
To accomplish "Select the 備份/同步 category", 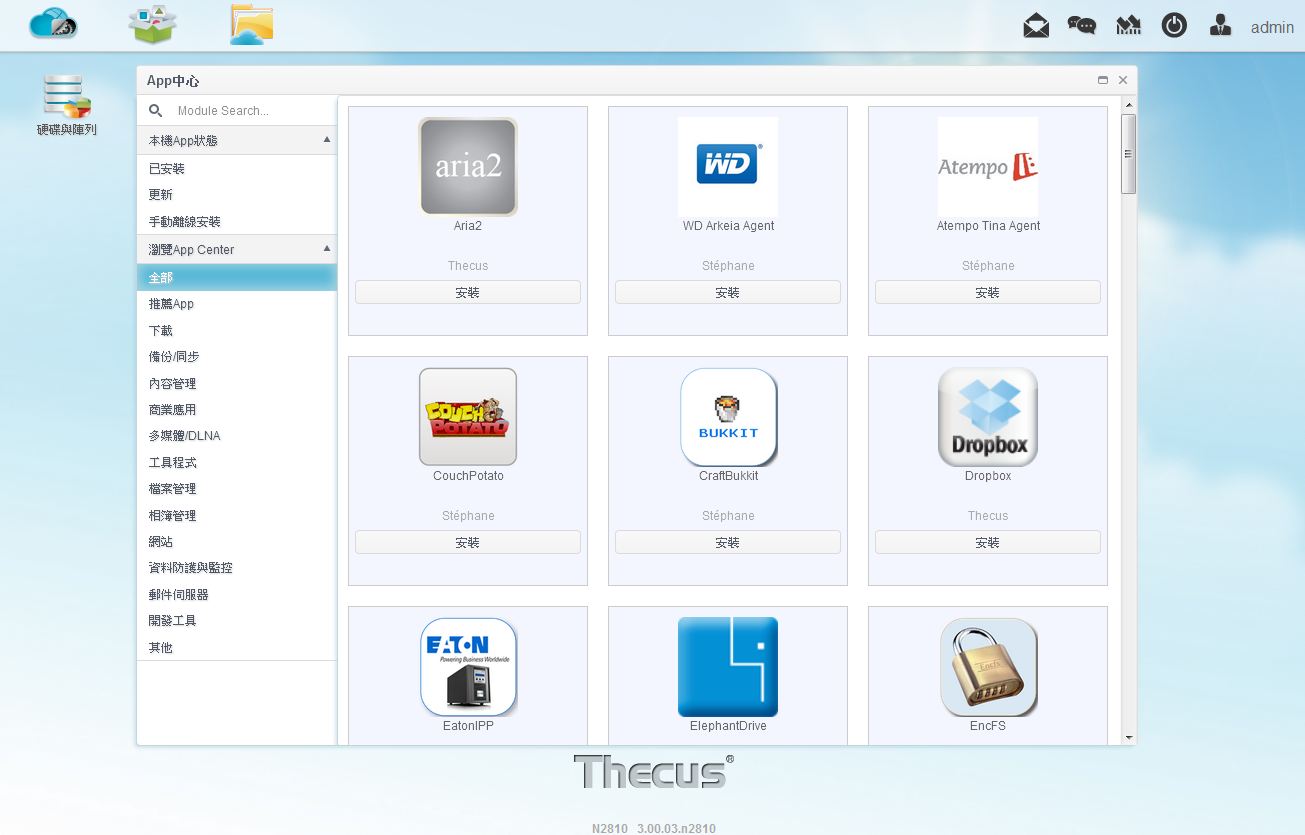I will tap(237, 357).
